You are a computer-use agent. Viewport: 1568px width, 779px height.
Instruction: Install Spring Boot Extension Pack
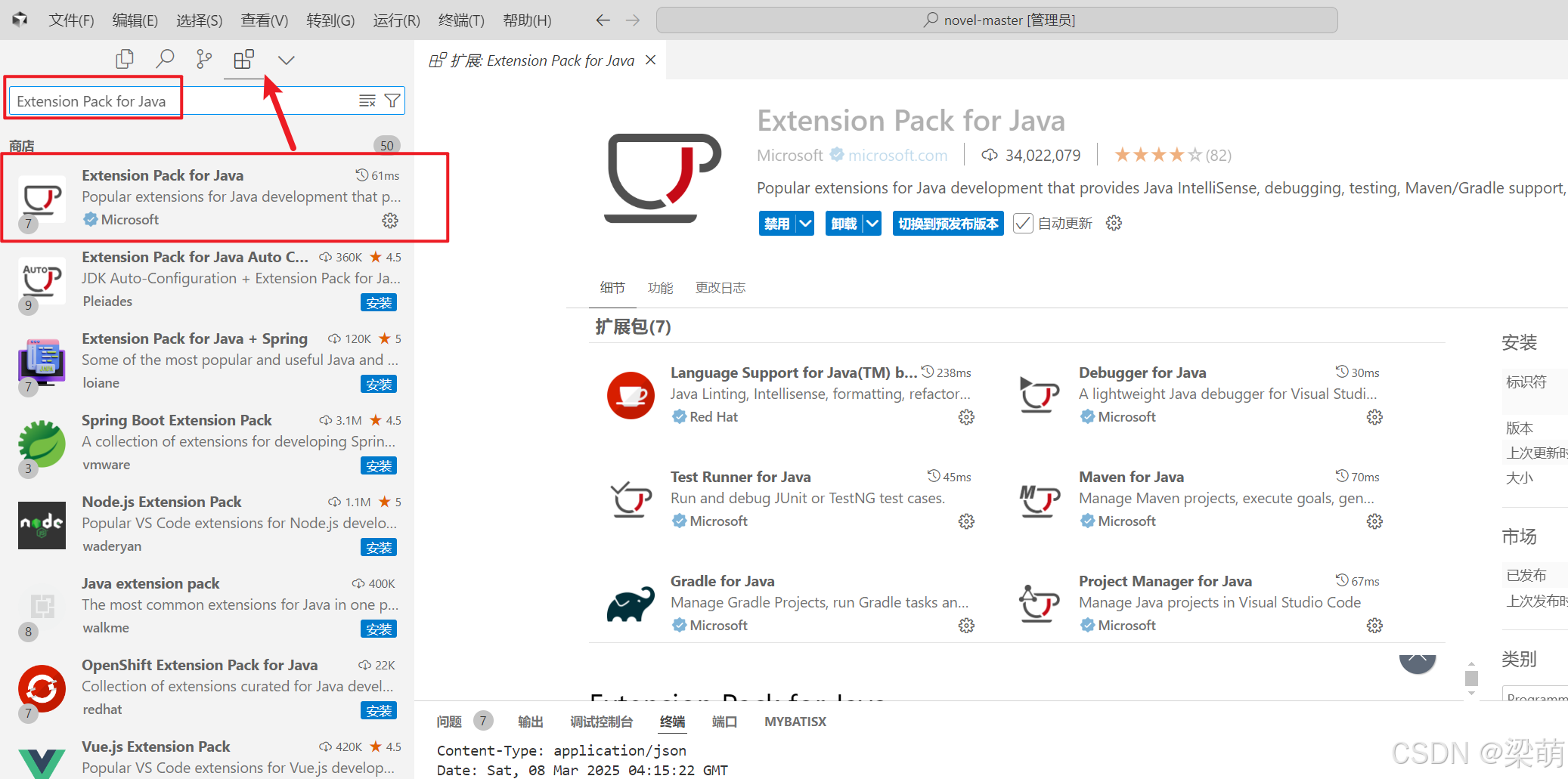379,465
